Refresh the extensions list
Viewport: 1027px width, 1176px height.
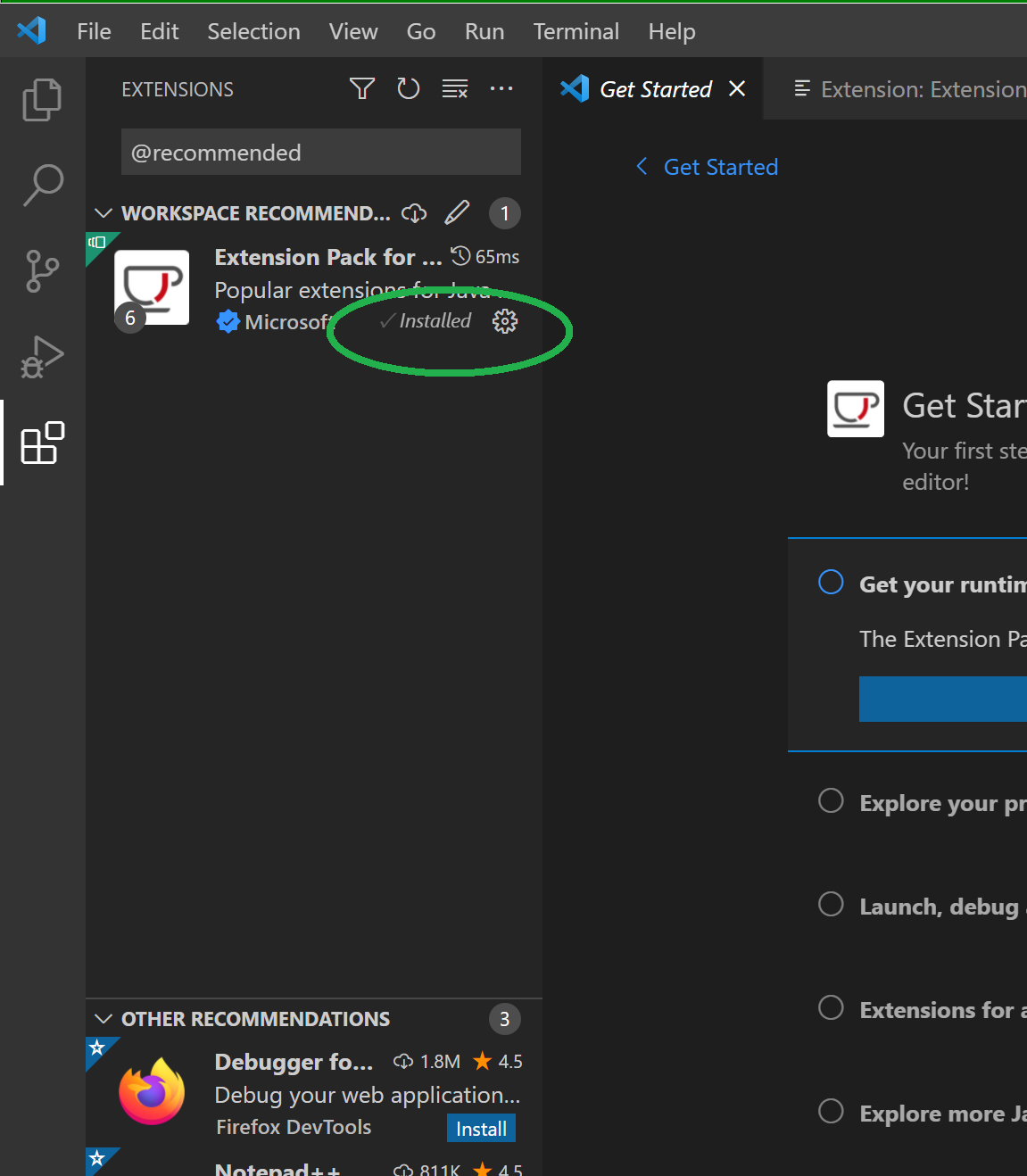tap(408, 88)
